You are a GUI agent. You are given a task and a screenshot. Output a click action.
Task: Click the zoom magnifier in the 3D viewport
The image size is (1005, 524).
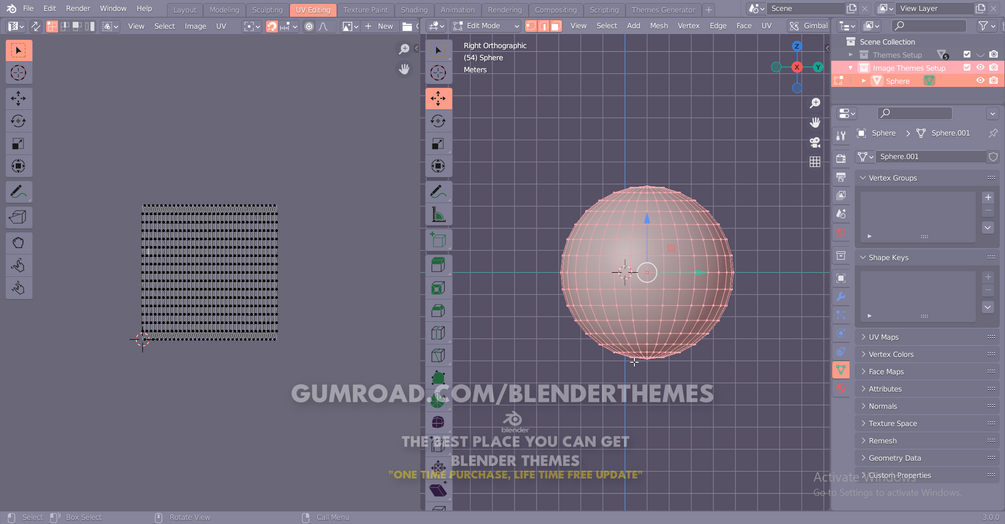pyautogui.click(x=815, y=103)
